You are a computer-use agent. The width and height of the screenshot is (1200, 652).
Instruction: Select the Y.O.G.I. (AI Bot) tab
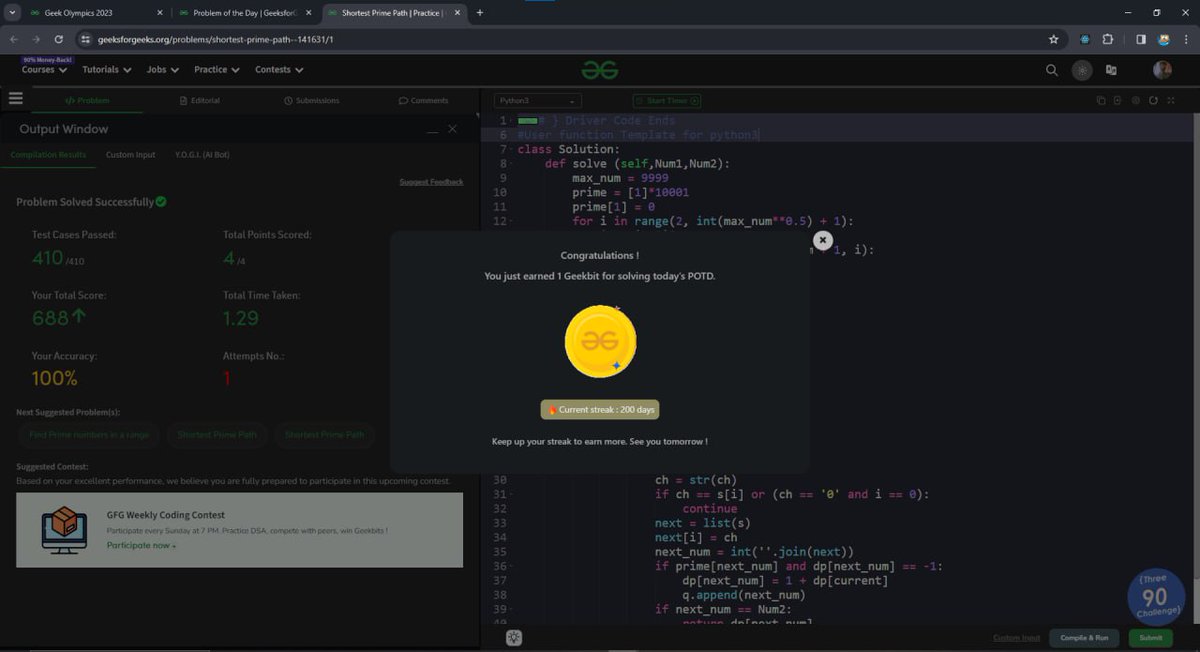(202, 155)
